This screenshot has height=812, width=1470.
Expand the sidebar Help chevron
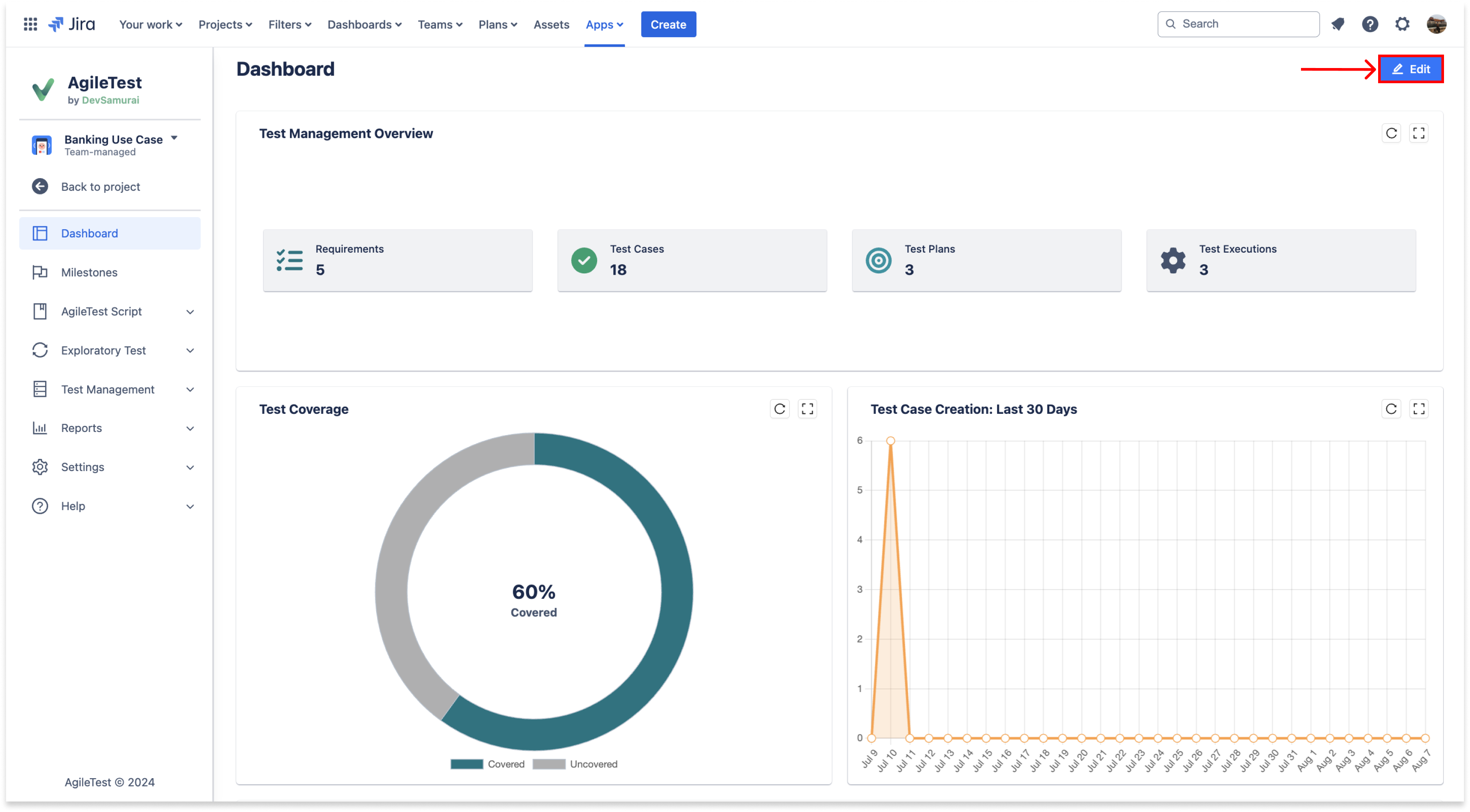[x=190, y=506]
